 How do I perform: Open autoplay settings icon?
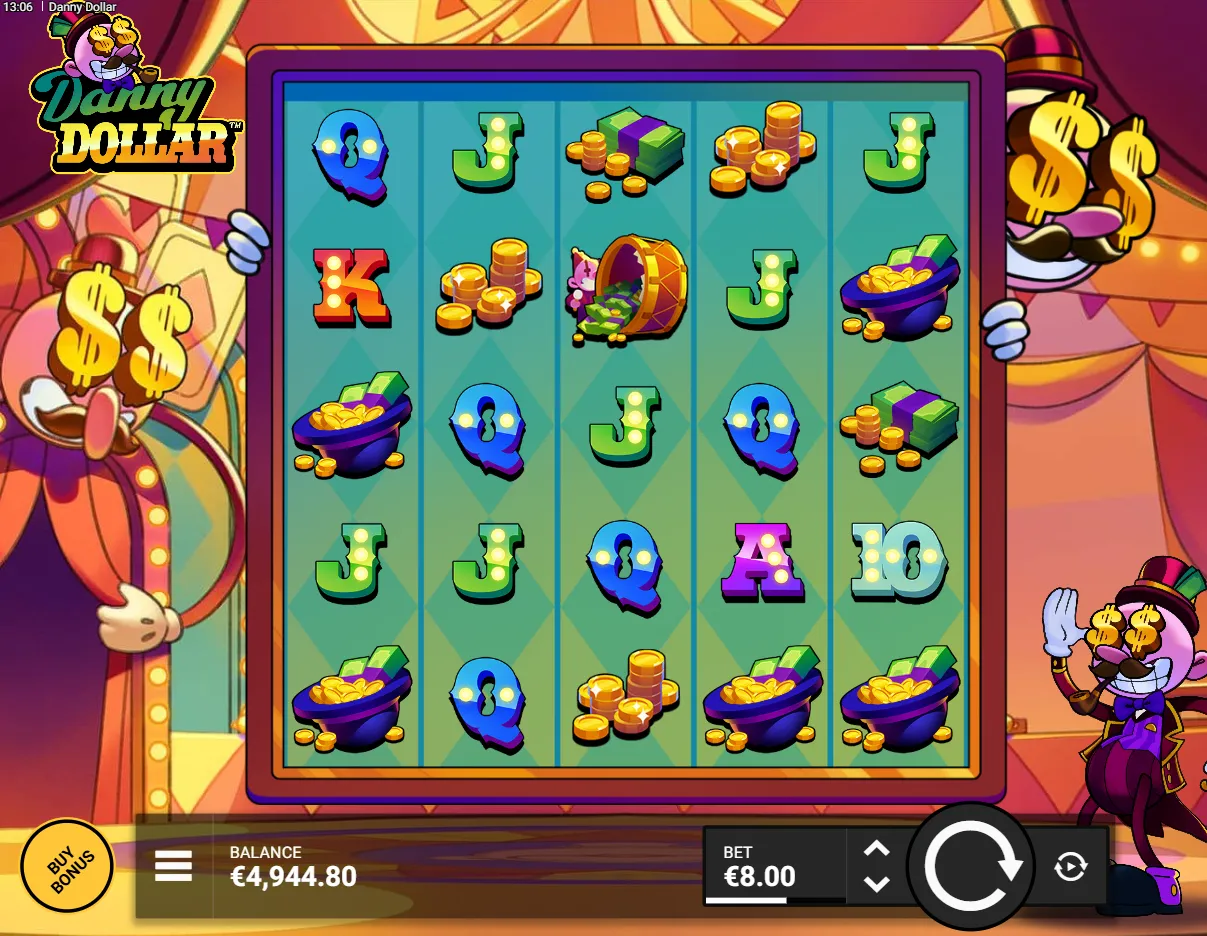(1071, 867)
